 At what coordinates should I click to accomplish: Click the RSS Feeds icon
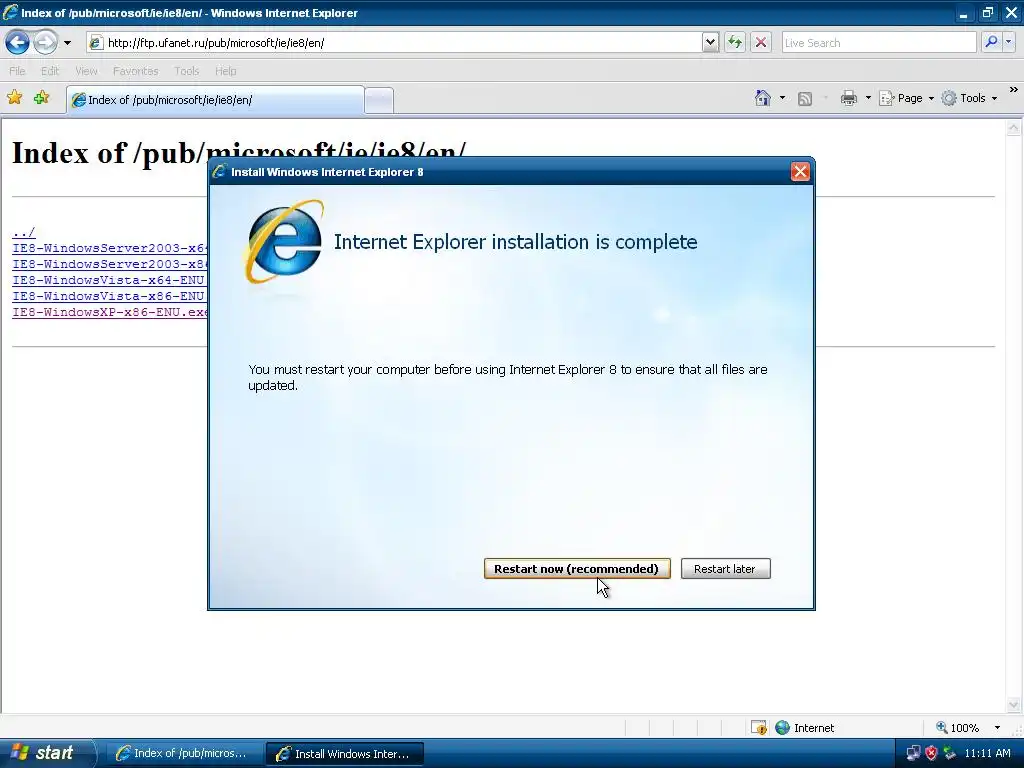[x=805, y=99]
